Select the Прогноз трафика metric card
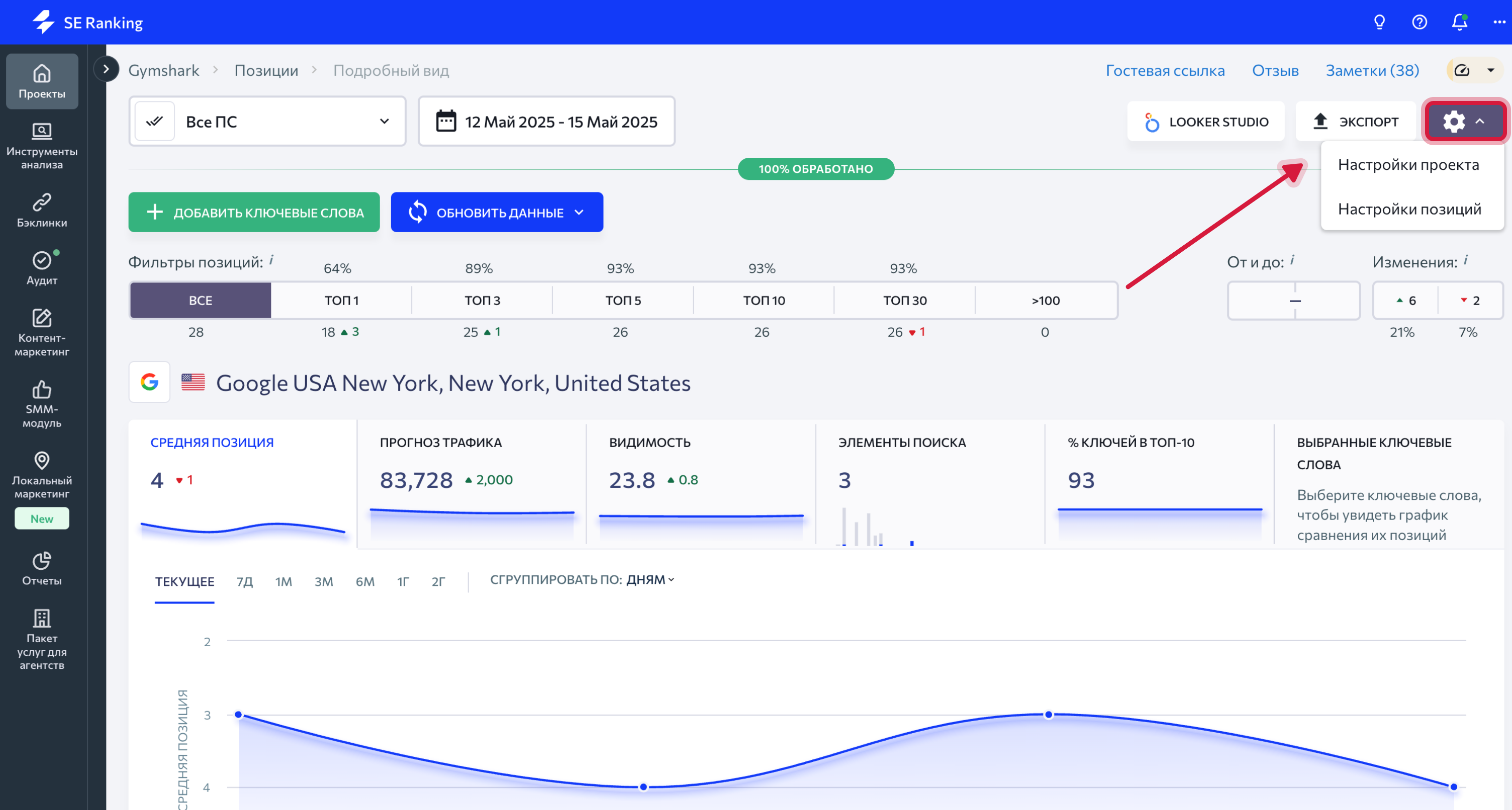Viewport: 1512px width, 810px height. click(472, 484)
